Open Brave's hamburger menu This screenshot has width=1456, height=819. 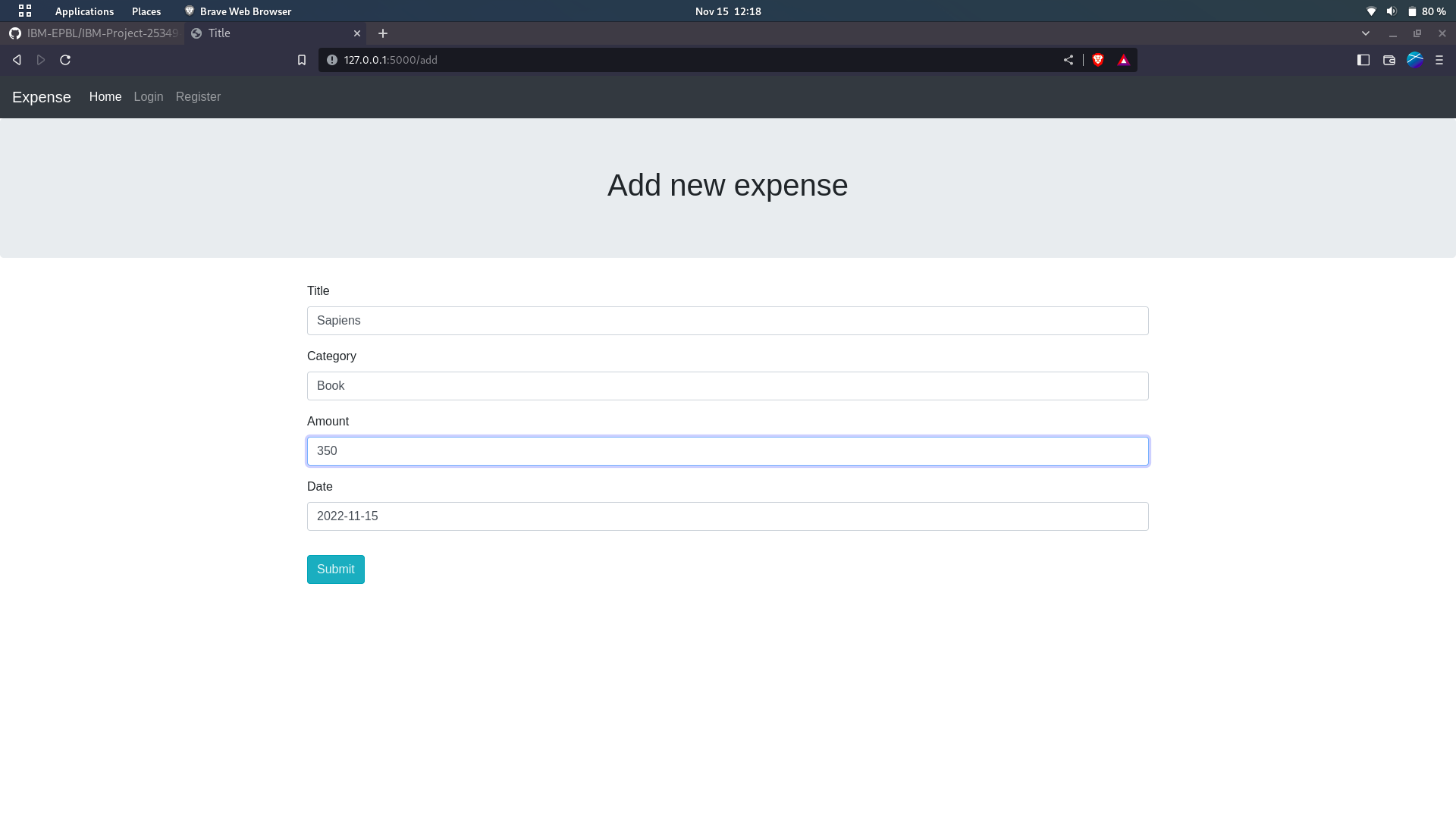coord(1441,60)
